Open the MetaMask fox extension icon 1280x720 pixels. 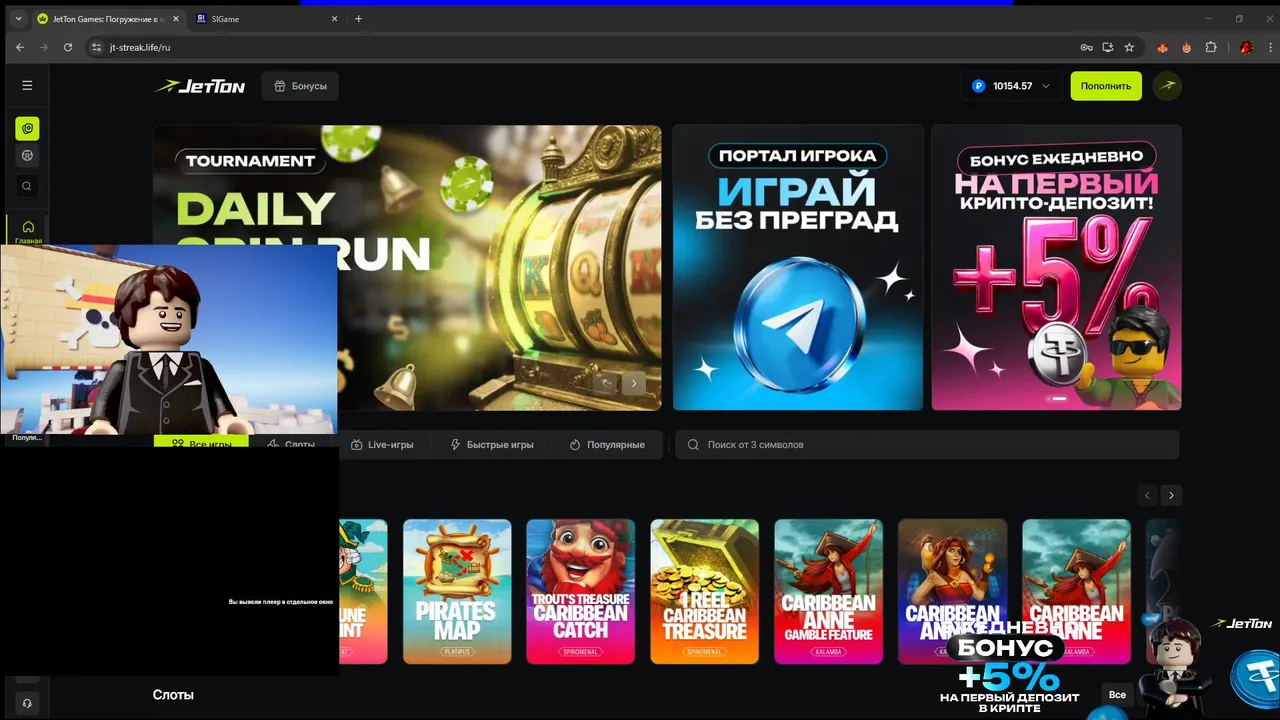pos(1163,47)
